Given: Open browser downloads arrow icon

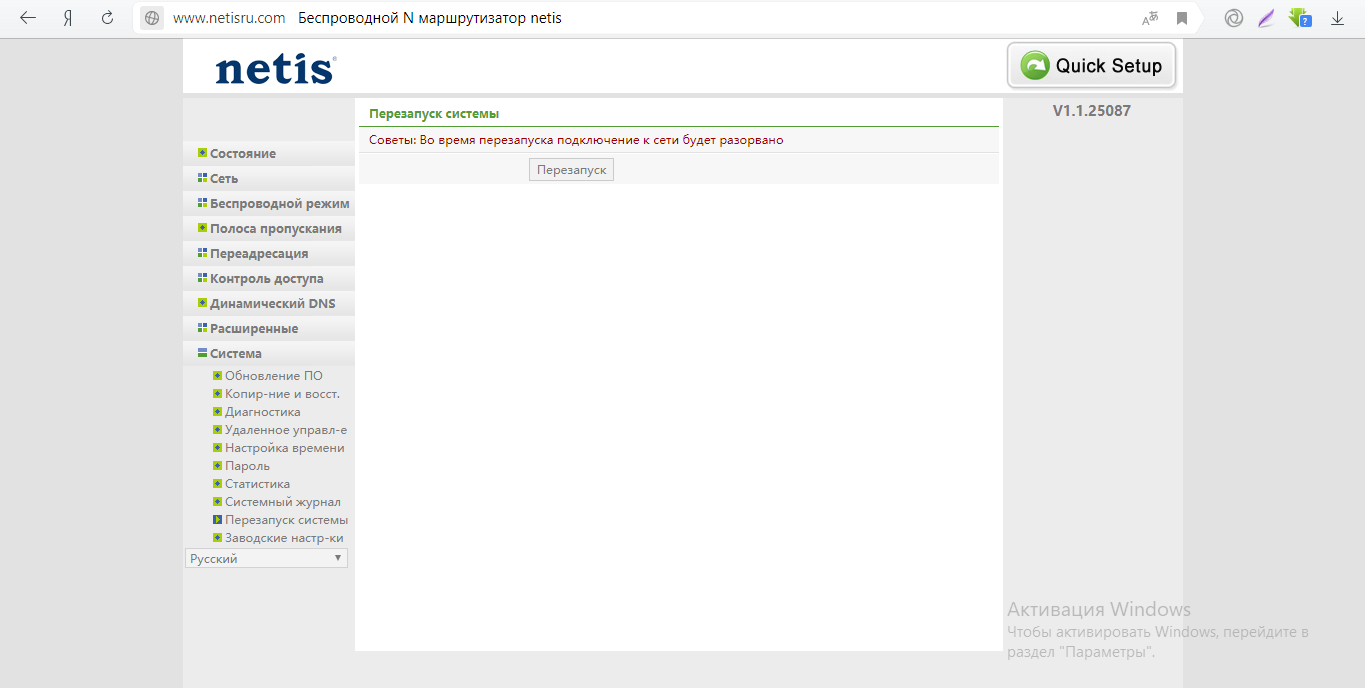Looking at the screenshot, I should [1337, 18].
